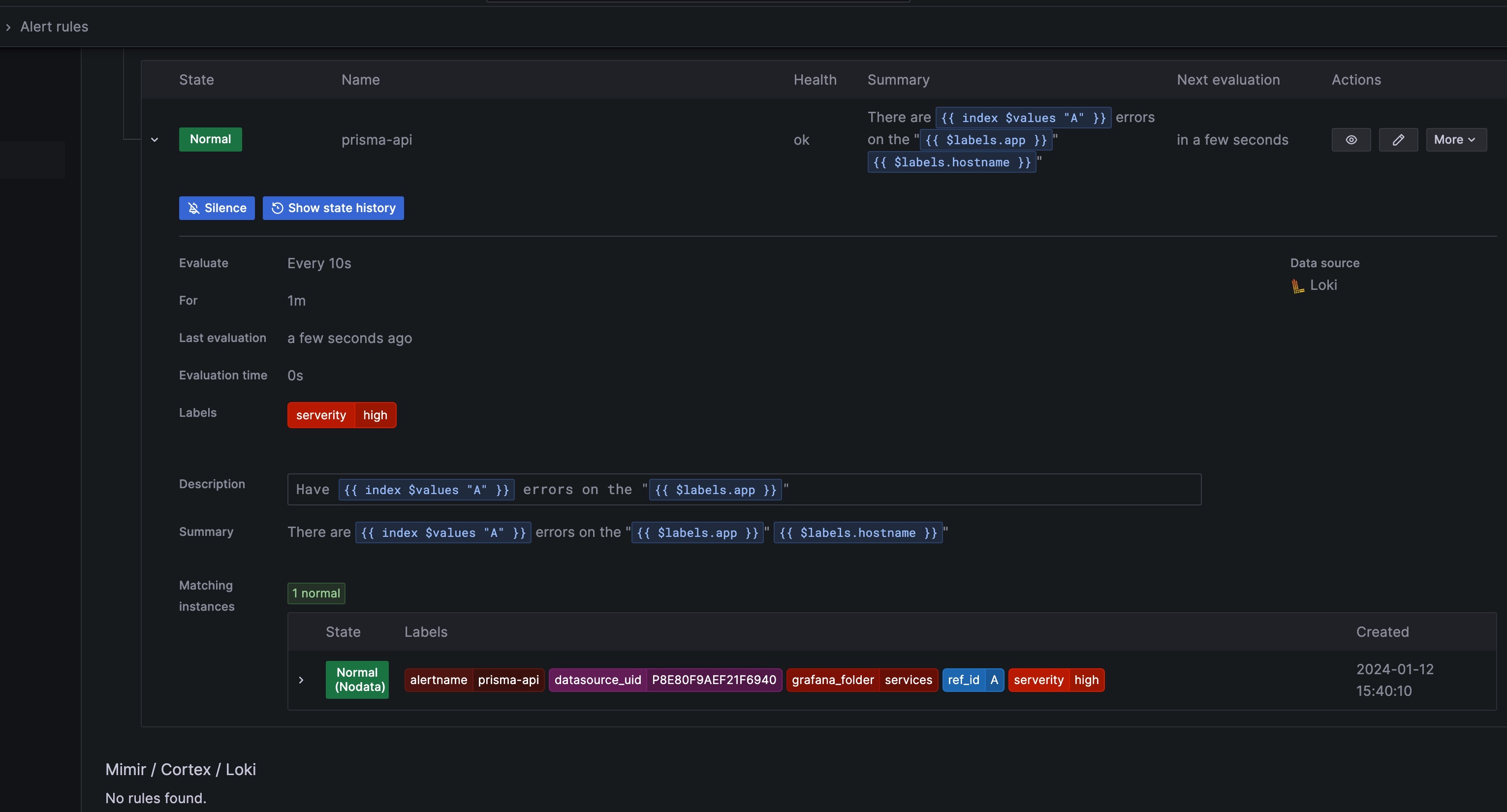Click the pencil icon to edit rule
This screenshot has width=1507, height=812.
click(1398, 140)
